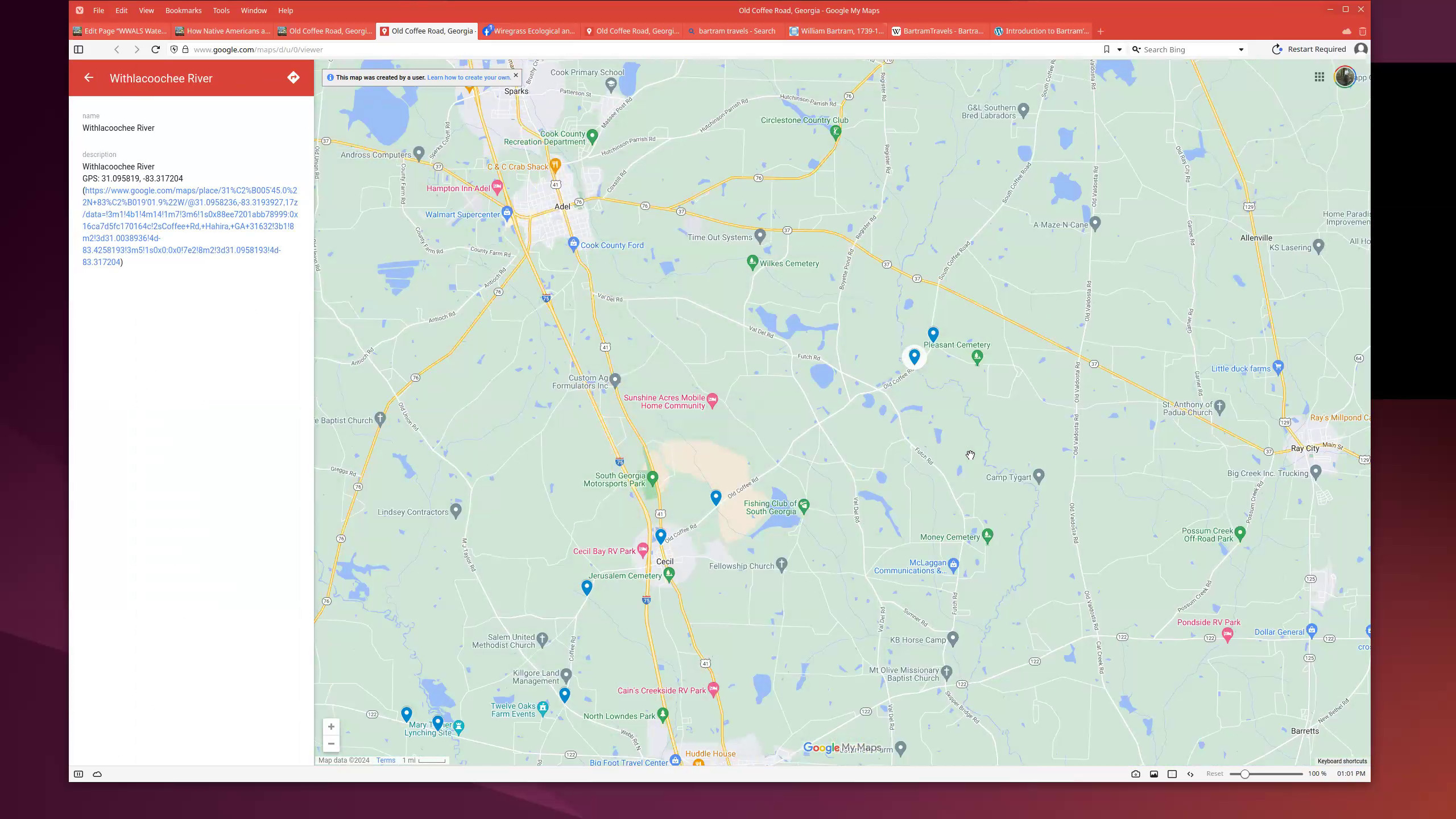Open the Tools menu
The image size is (1456, 819).
coord(221,10)
